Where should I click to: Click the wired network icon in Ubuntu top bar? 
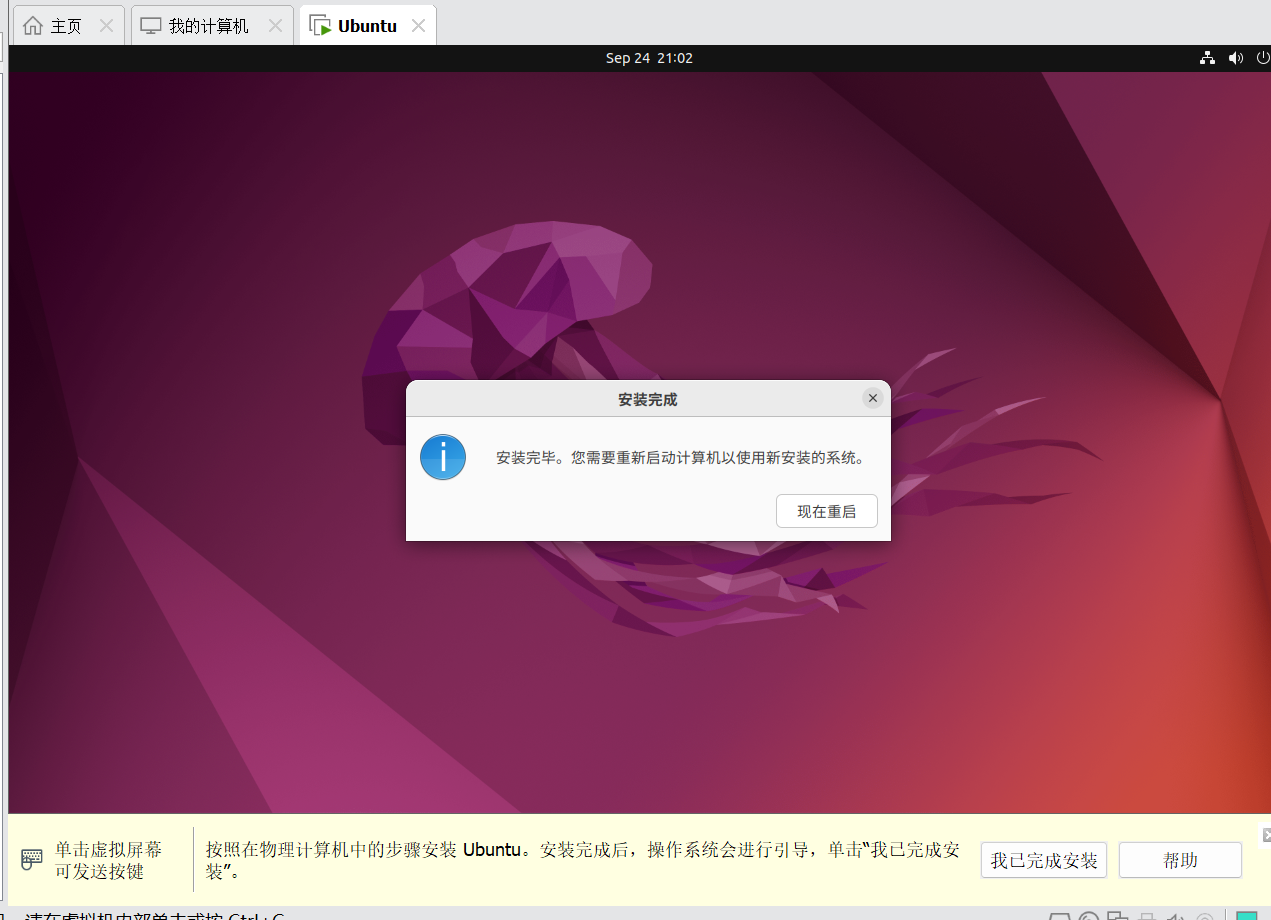pyautogui.click(x=1207, y=58)
